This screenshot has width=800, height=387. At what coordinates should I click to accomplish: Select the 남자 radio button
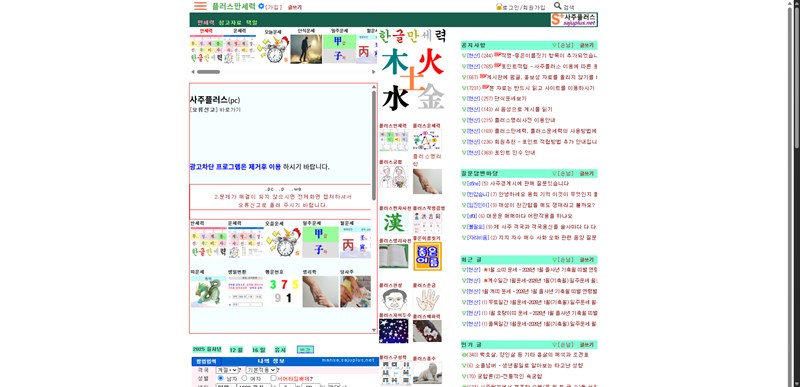220,378
